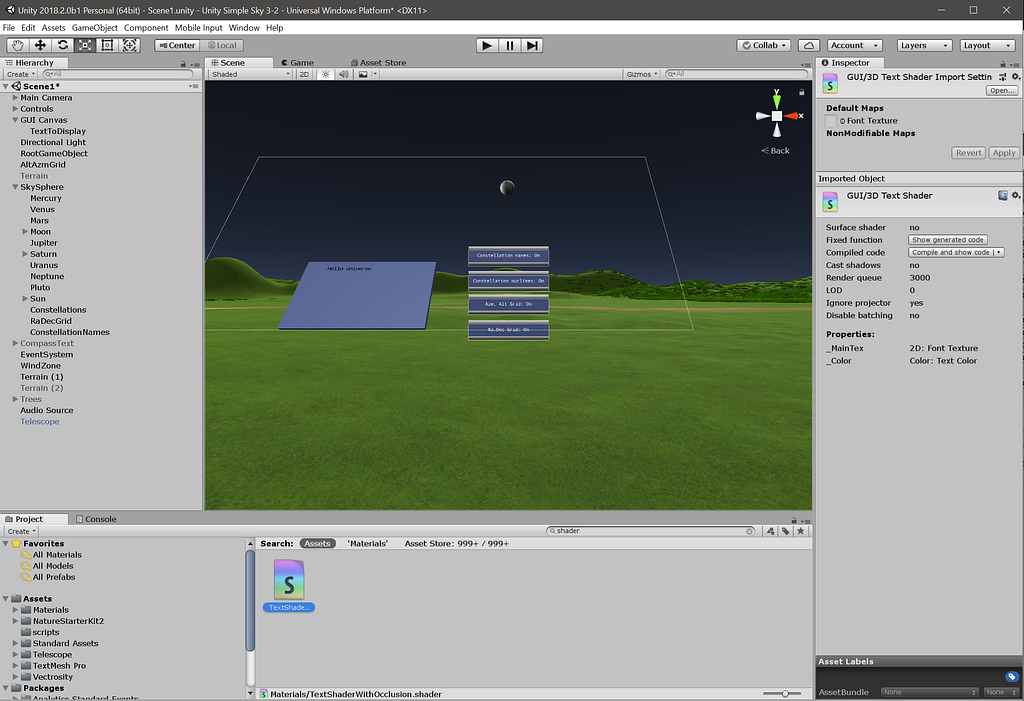Image resolution: width=1024 pixels, height=701 pixels.
Task: Select the Rotate tool
Action: point(63,45)
